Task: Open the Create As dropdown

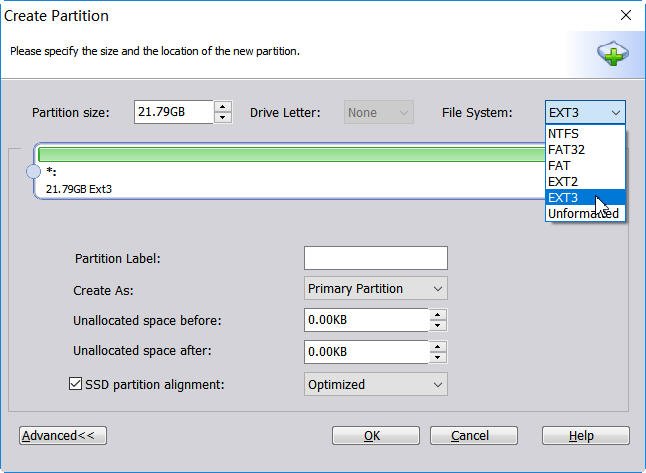Action: 375,289
